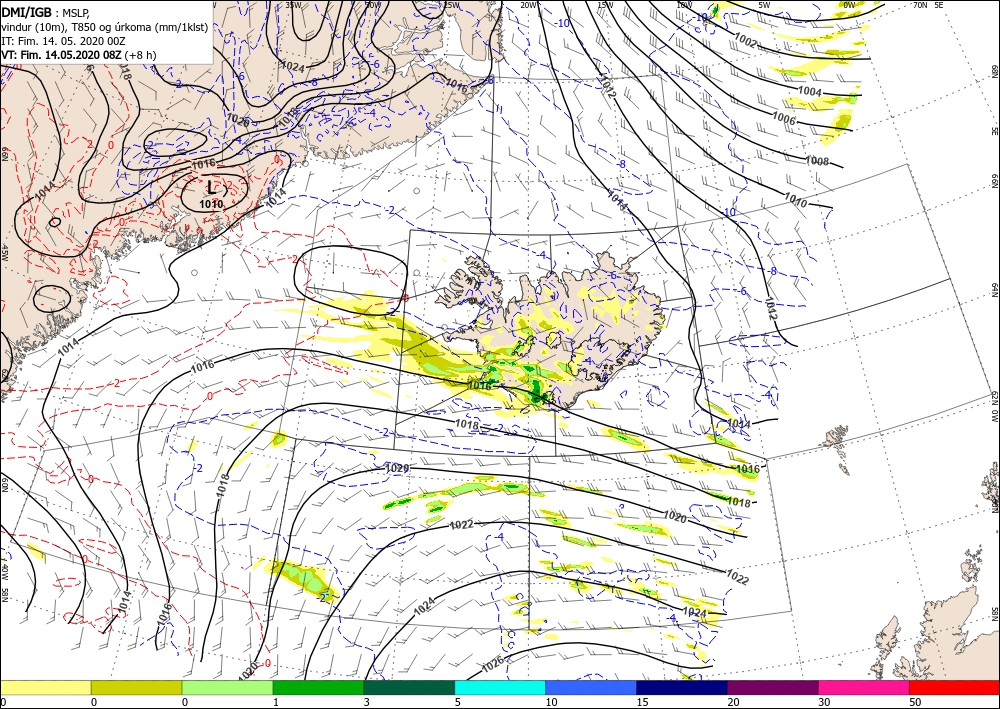1000x709 pixels.
Task: Click the legend scale value 5
Action: tap(458, 702)
